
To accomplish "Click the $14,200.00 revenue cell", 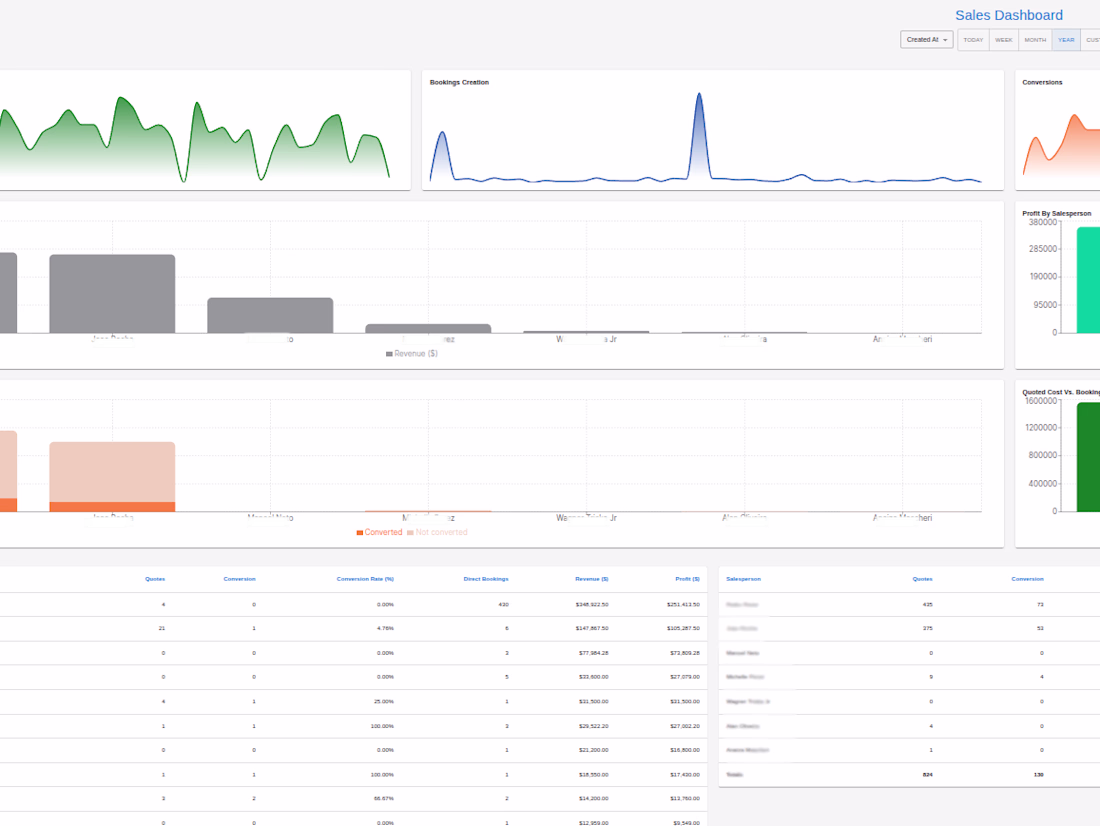I will tap(593, 798).
